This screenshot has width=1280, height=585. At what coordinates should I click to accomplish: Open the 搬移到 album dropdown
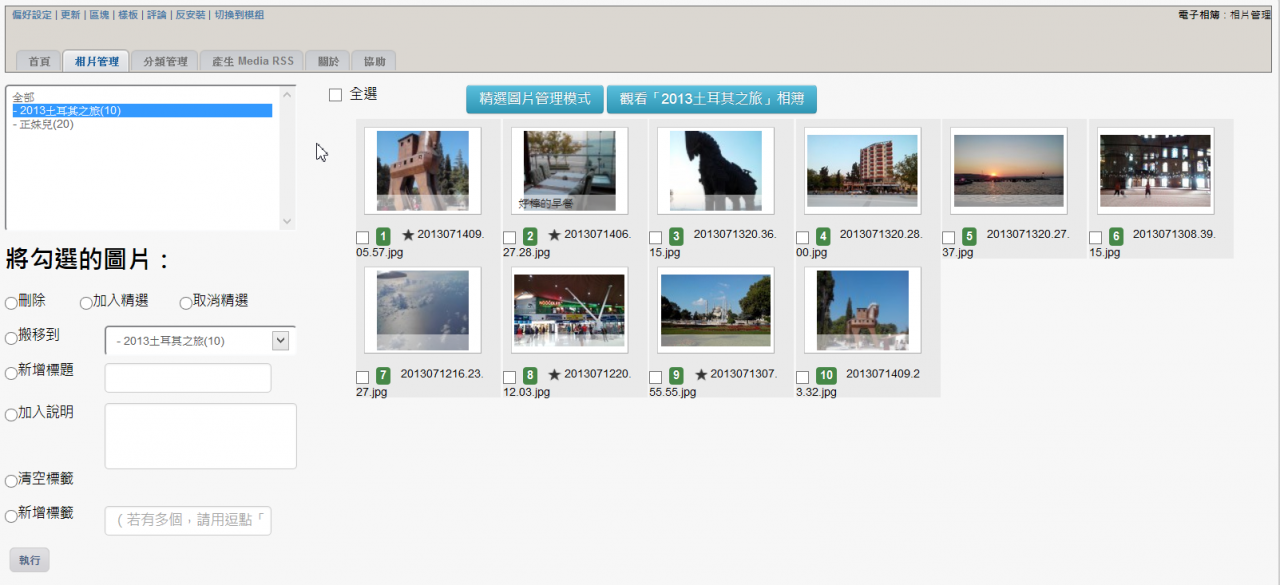click(x=200, y=341)
